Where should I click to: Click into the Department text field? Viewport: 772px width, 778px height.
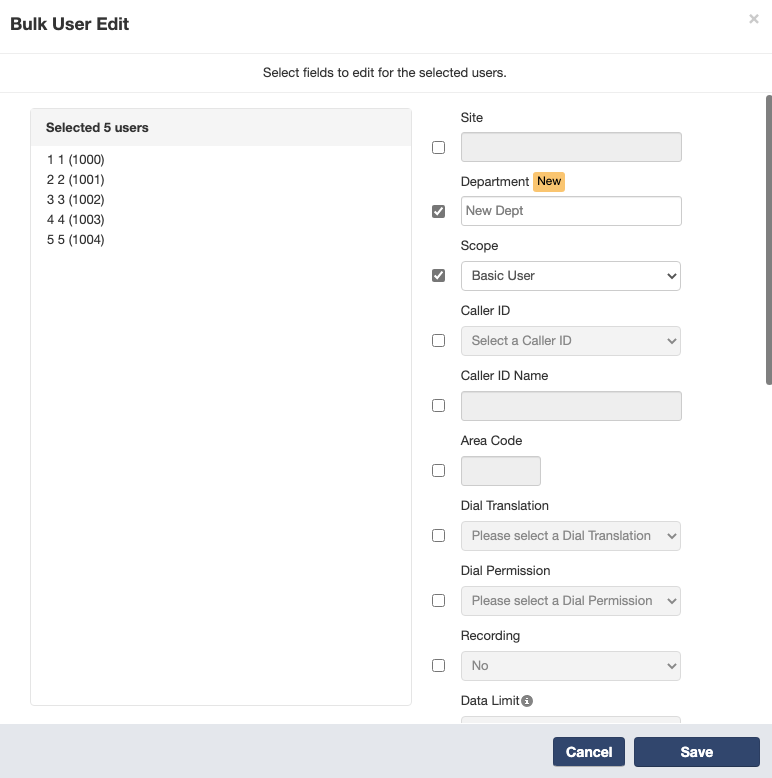[x=571, y=211]
